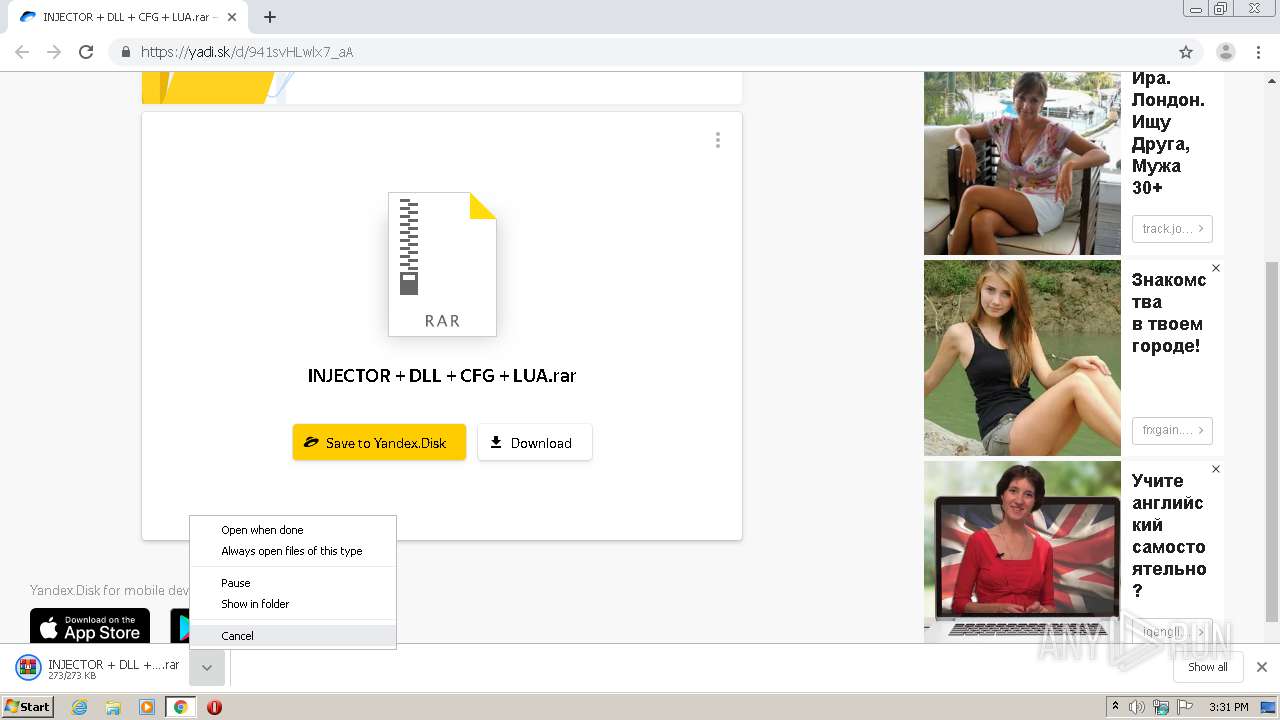Close the second dating ad
1280x720 pixels.
1216,268
